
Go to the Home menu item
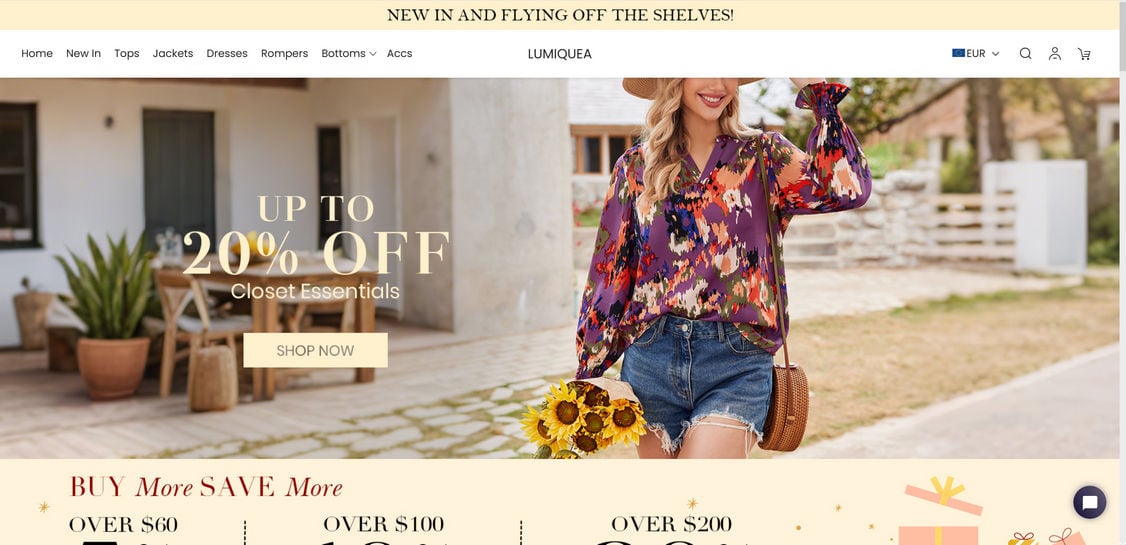[x=37, y=53]
